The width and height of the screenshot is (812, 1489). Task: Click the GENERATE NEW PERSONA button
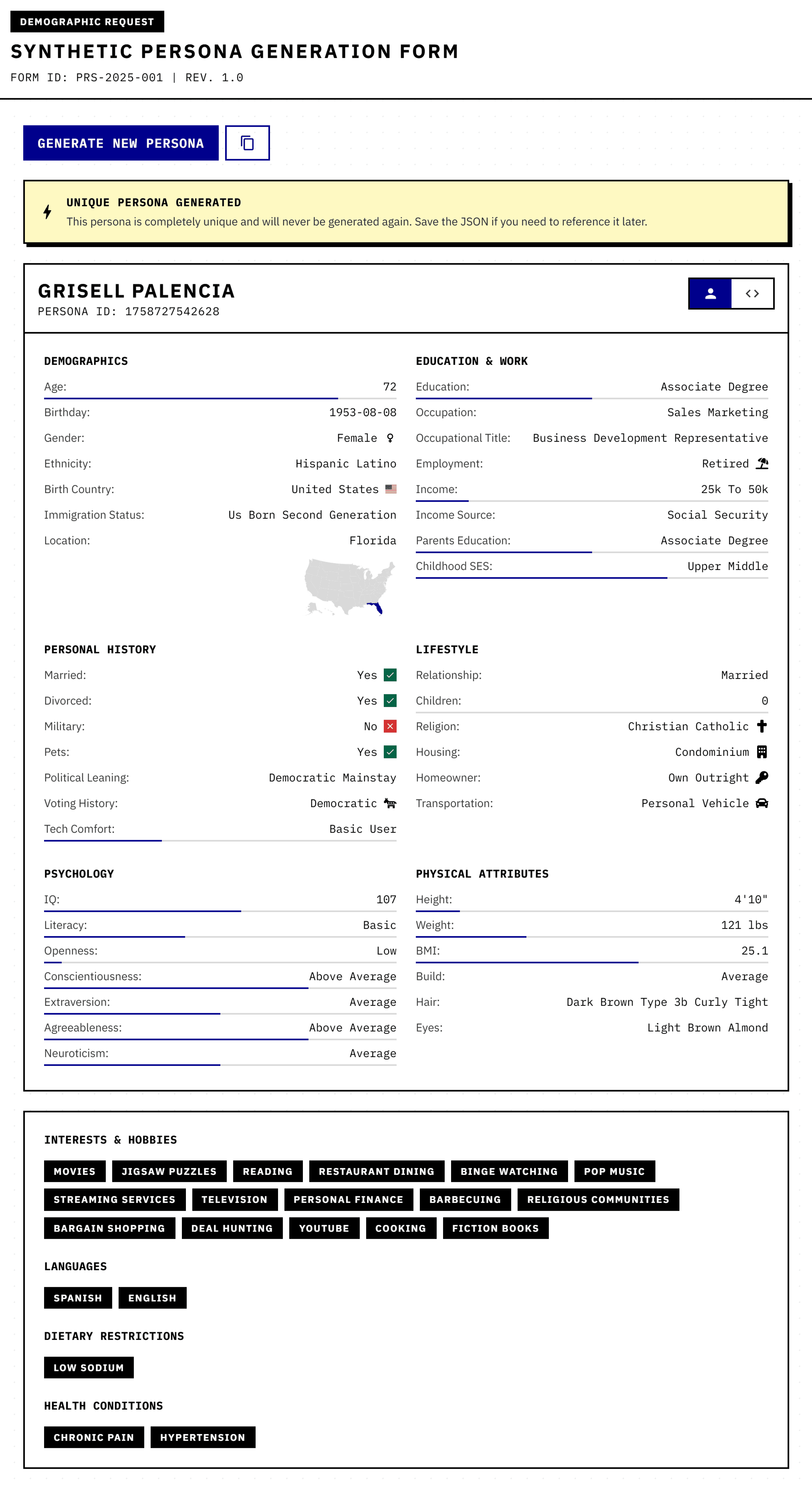click(121, 143)
